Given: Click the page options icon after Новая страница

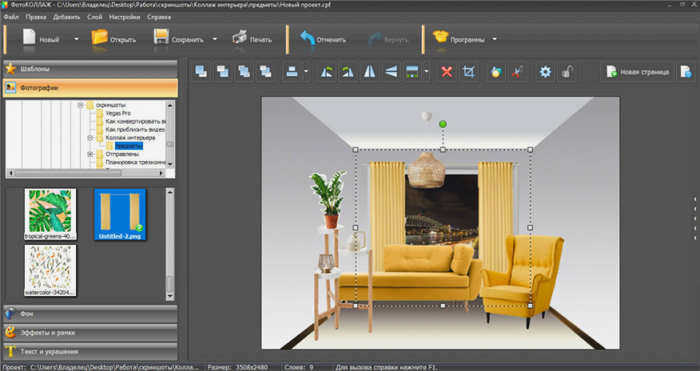Looking at the screenshot, I should pos(686,71).
